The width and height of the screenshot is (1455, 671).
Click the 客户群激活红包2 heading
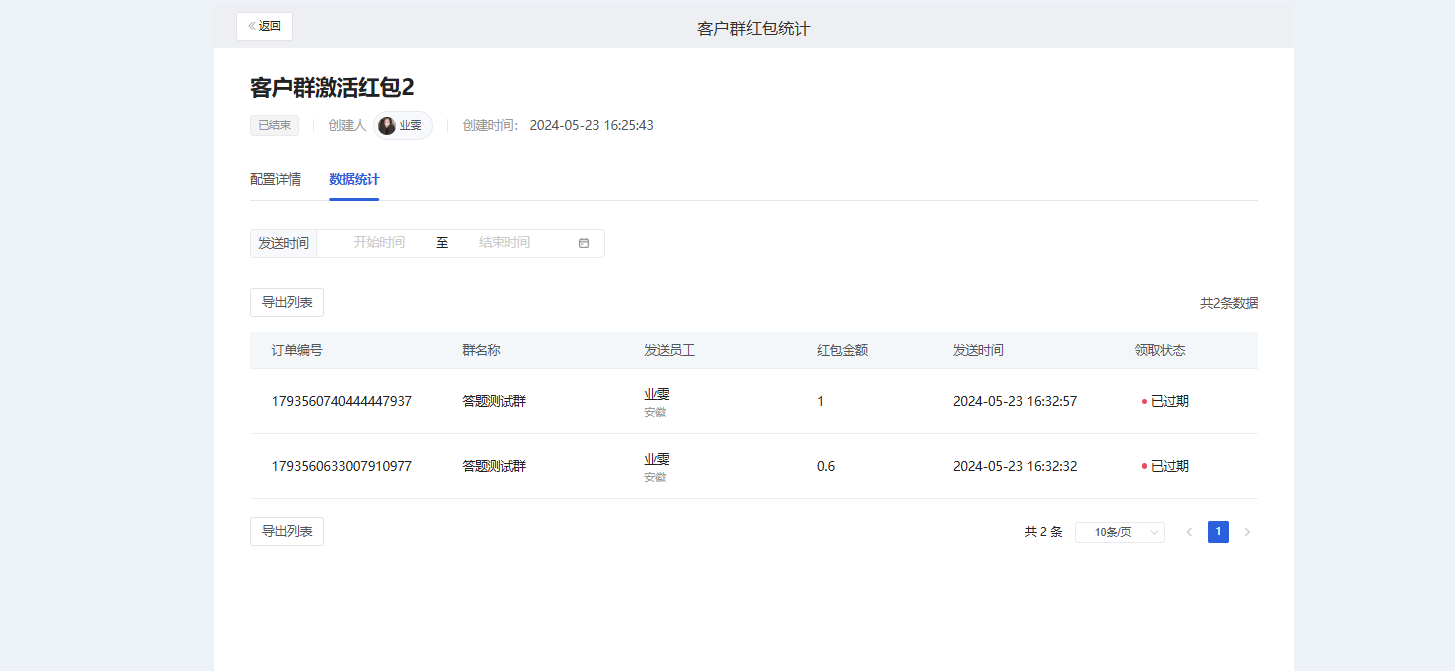coord(332,87)
